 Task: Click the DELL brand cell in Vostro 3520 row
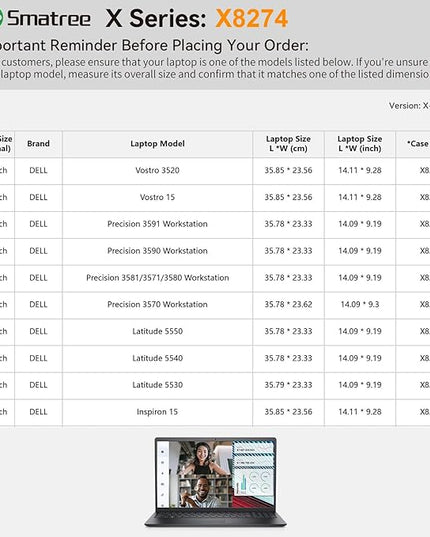(x=38, y=171)
